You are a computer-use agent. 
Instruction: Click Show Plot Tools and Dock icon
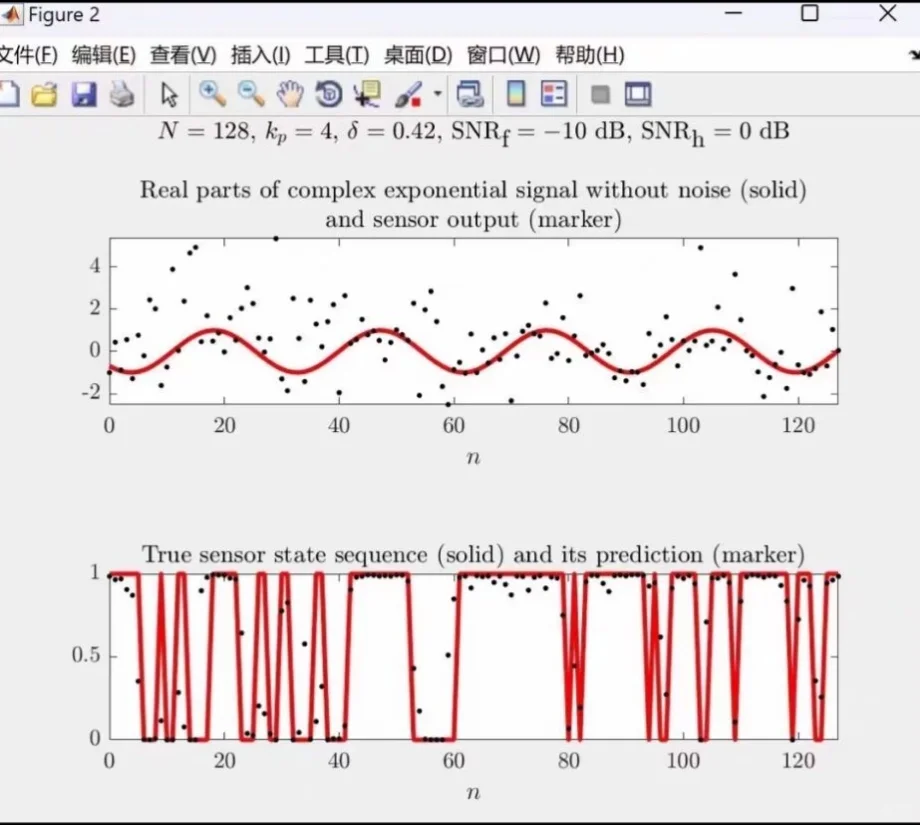click(x=638, y=94)
